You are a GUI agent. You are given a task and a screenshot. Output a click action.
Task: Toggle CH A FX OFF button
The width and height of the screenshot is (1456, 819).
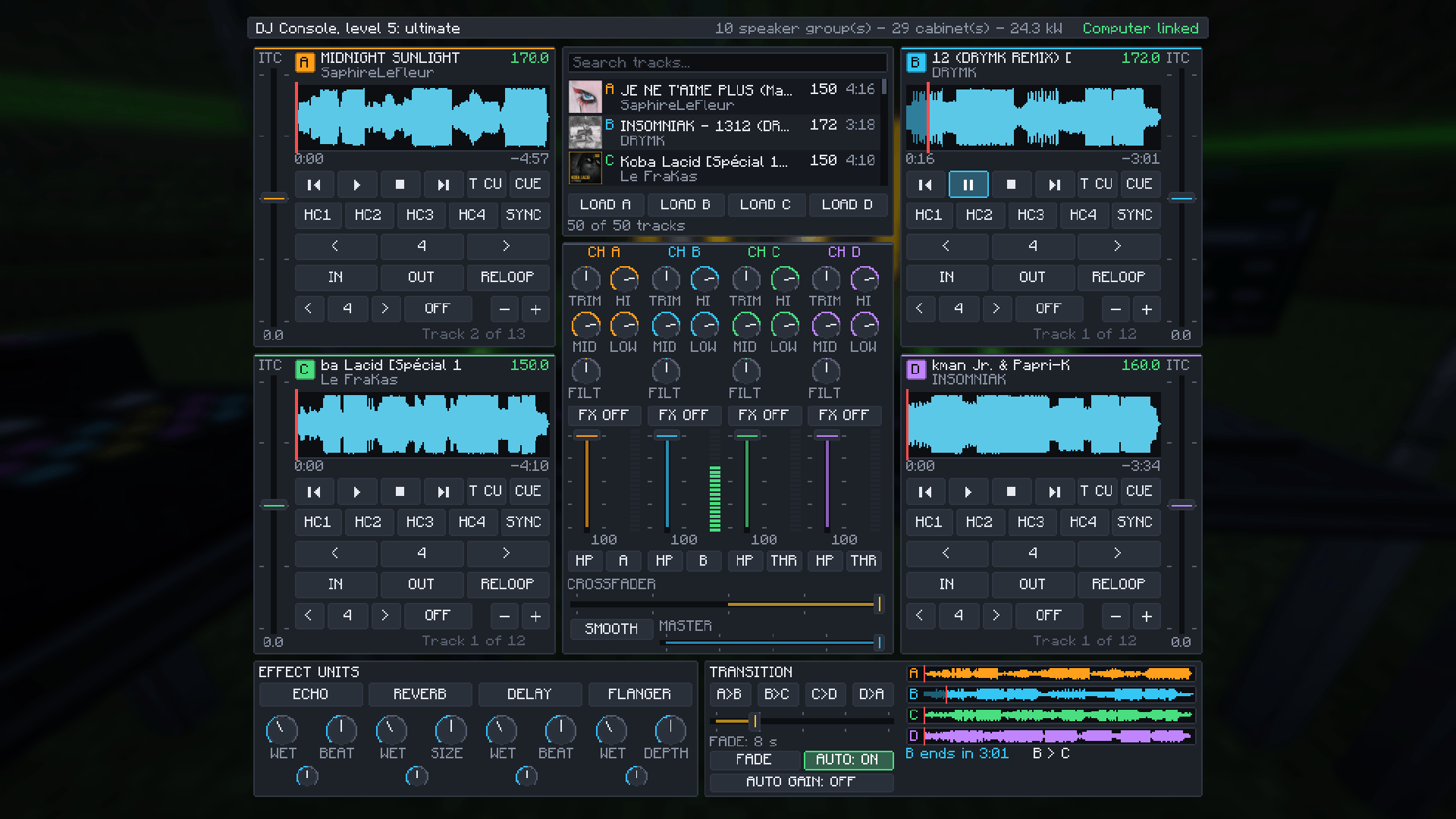[x=604, y=415]
